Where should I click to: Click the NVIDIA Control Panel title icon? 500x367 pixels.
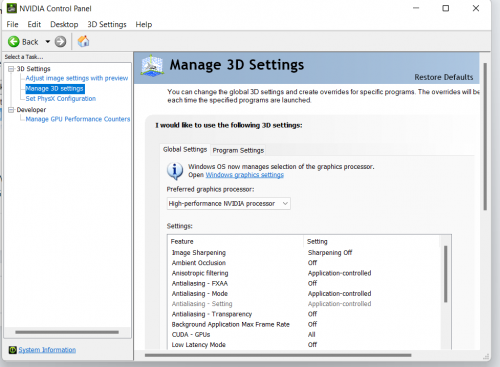(12, 8)
